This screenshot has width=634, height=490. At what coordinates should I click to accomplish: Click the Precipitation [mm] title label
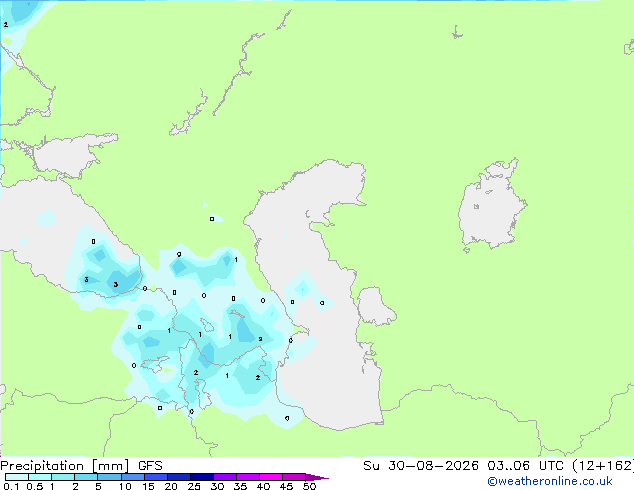[x=65, y=466]
